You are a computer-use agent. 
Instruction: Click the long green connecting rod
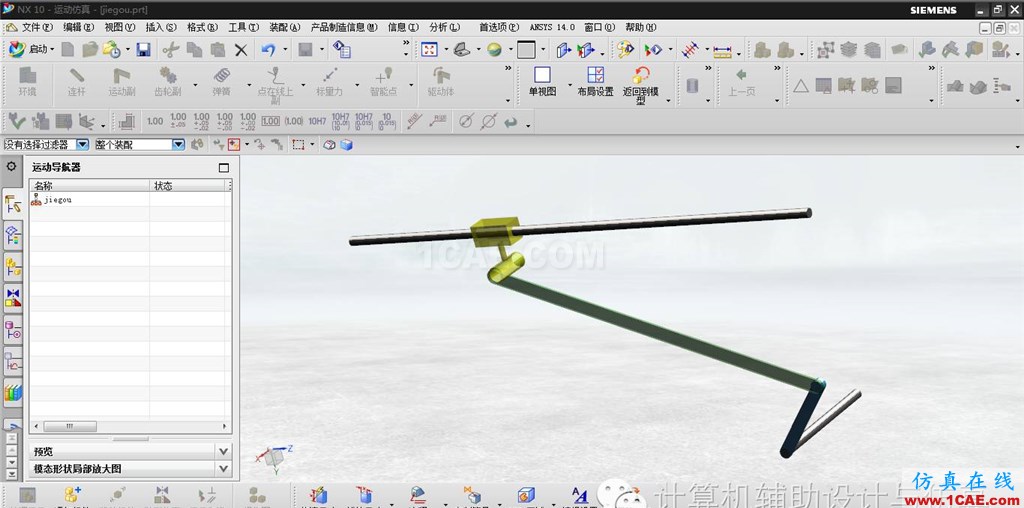(656, 331)
